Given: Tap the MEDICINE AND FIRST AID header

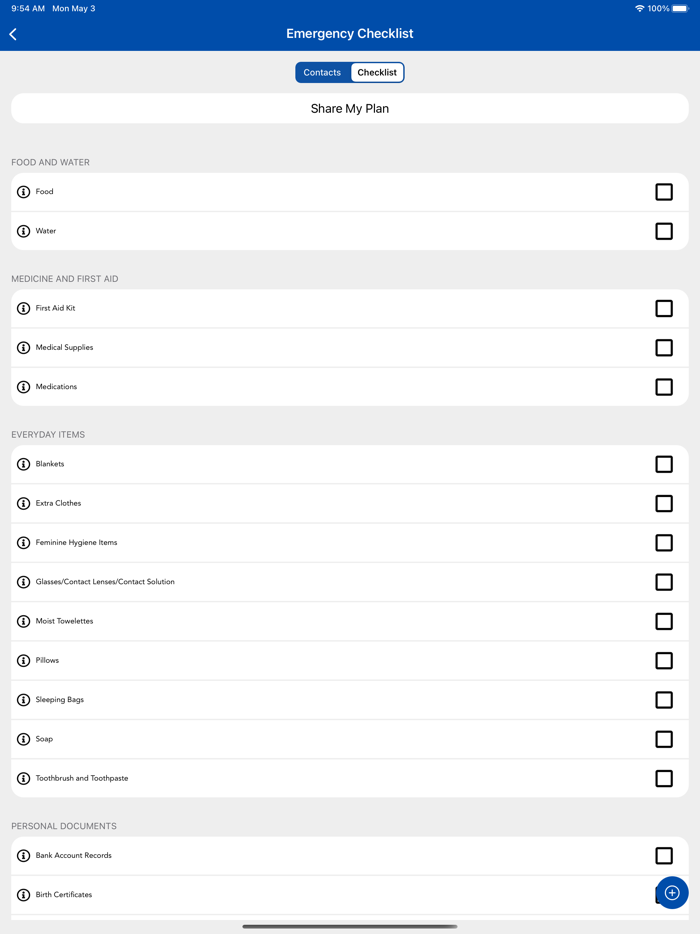Looking at the screenshot, I should 65,279.
